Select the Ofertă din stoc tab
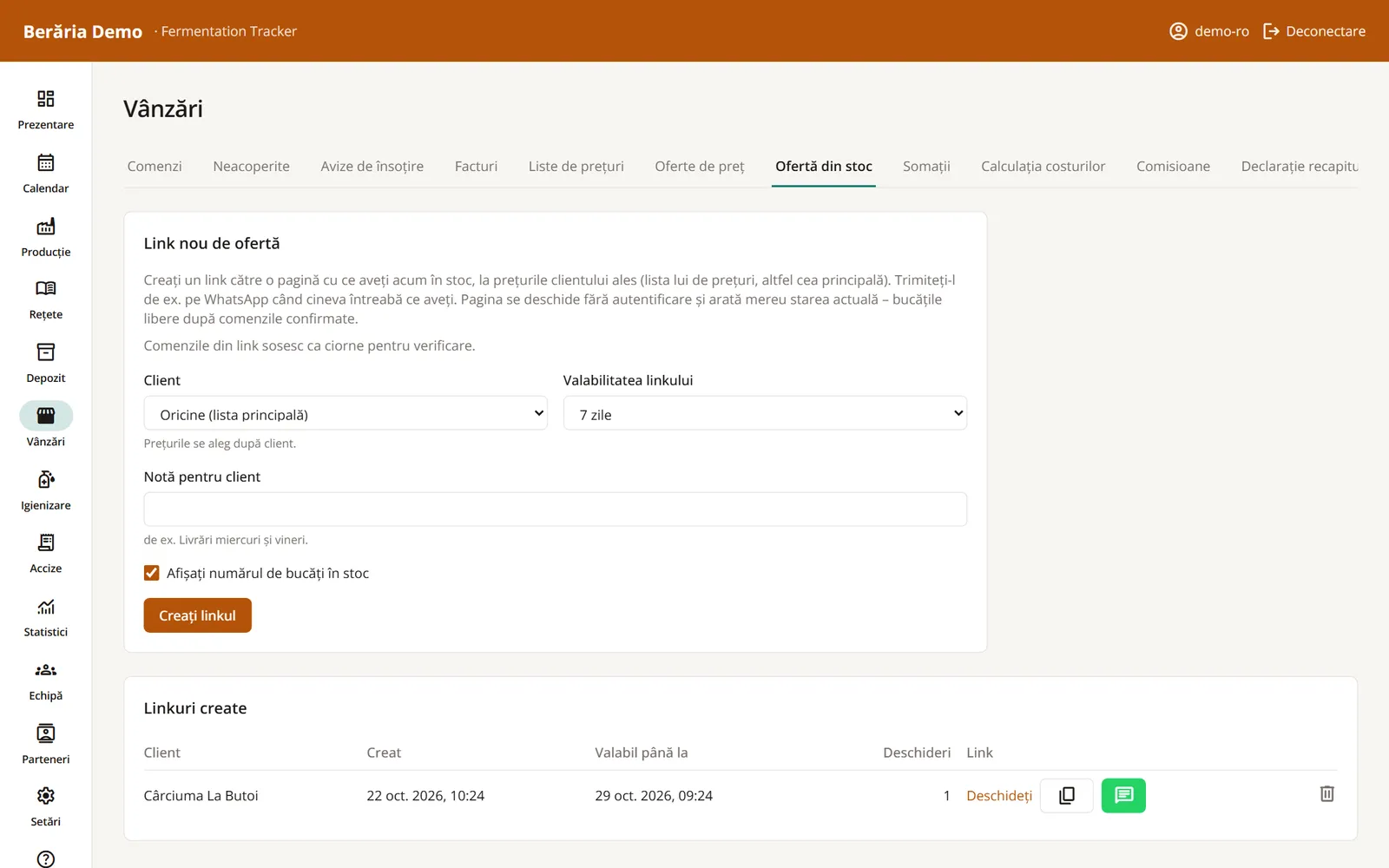Viewport: 1389px width, 868px height. coord(824,166)
